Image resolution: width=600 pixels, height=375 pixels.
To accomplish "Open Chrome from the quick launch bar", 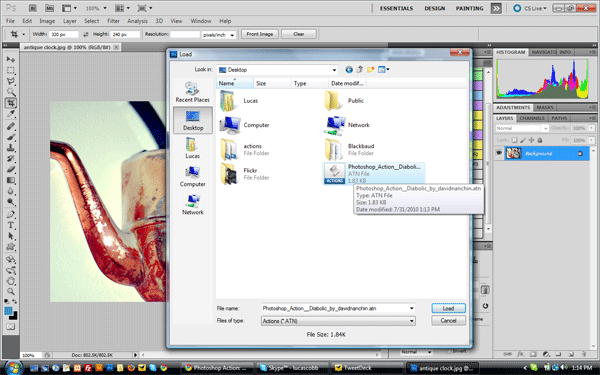I will 163,368.
